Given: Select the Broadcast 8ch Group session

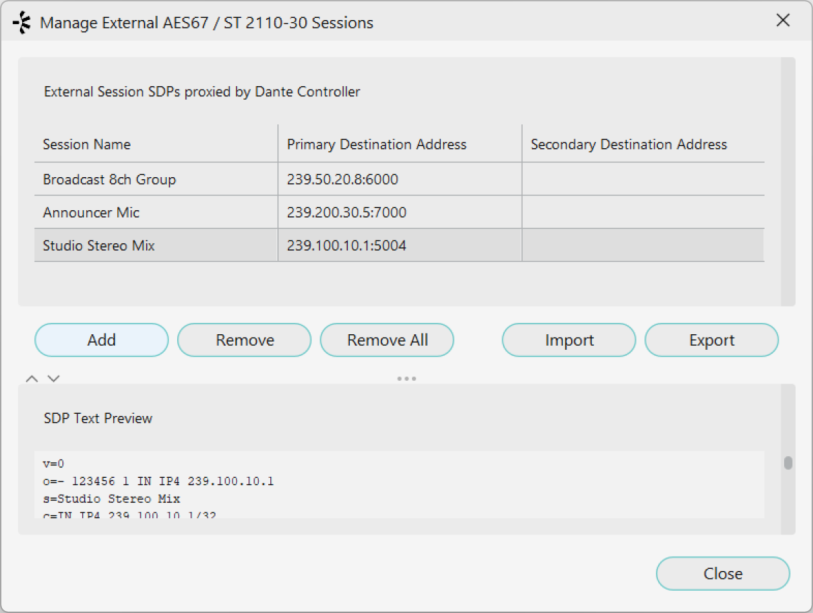Looking at the screenshot, I should pyautogui.click(x=109, y=180).
